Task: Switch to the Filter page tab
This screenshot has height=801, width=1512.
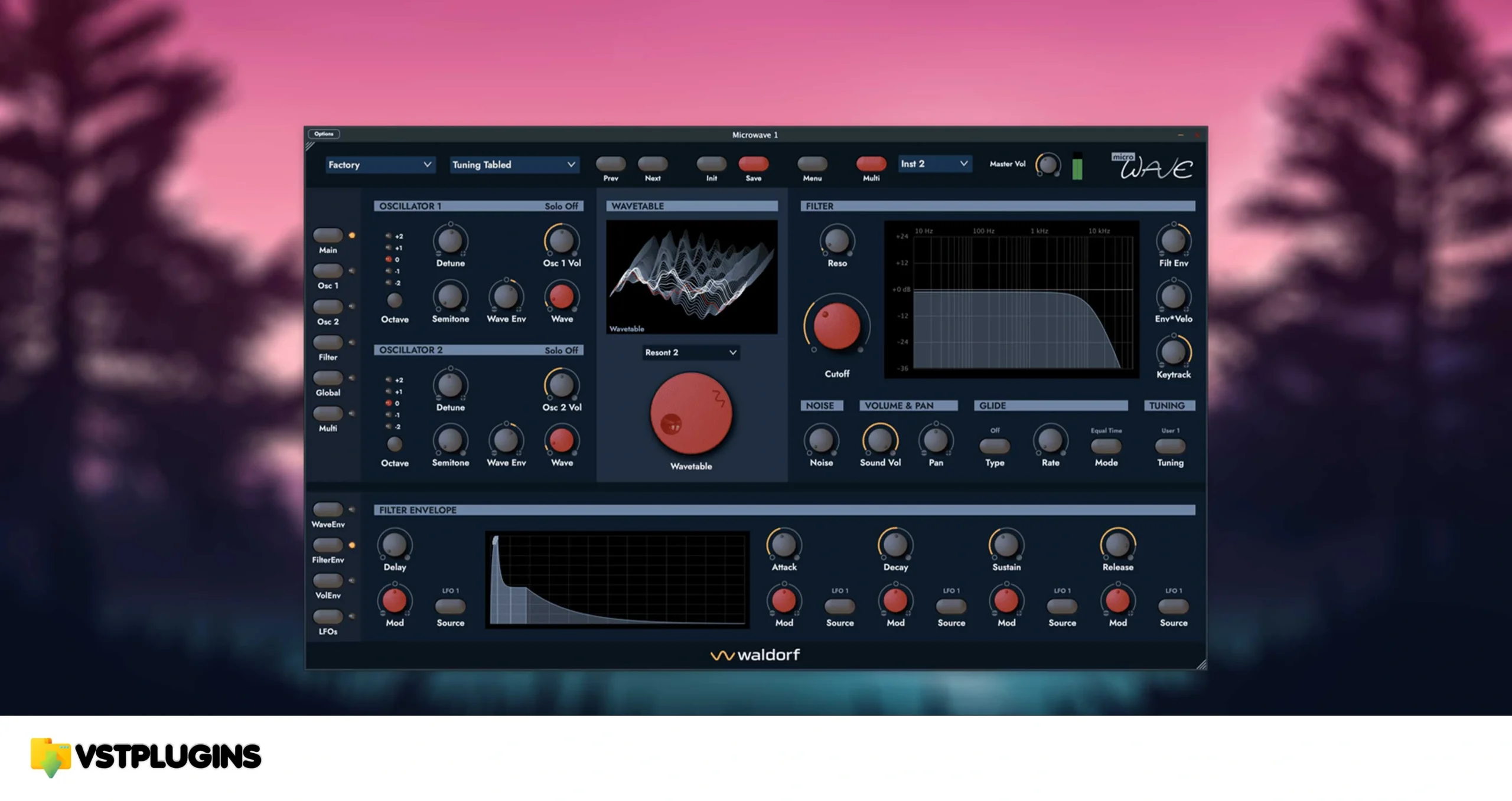Action: (328, 342)
